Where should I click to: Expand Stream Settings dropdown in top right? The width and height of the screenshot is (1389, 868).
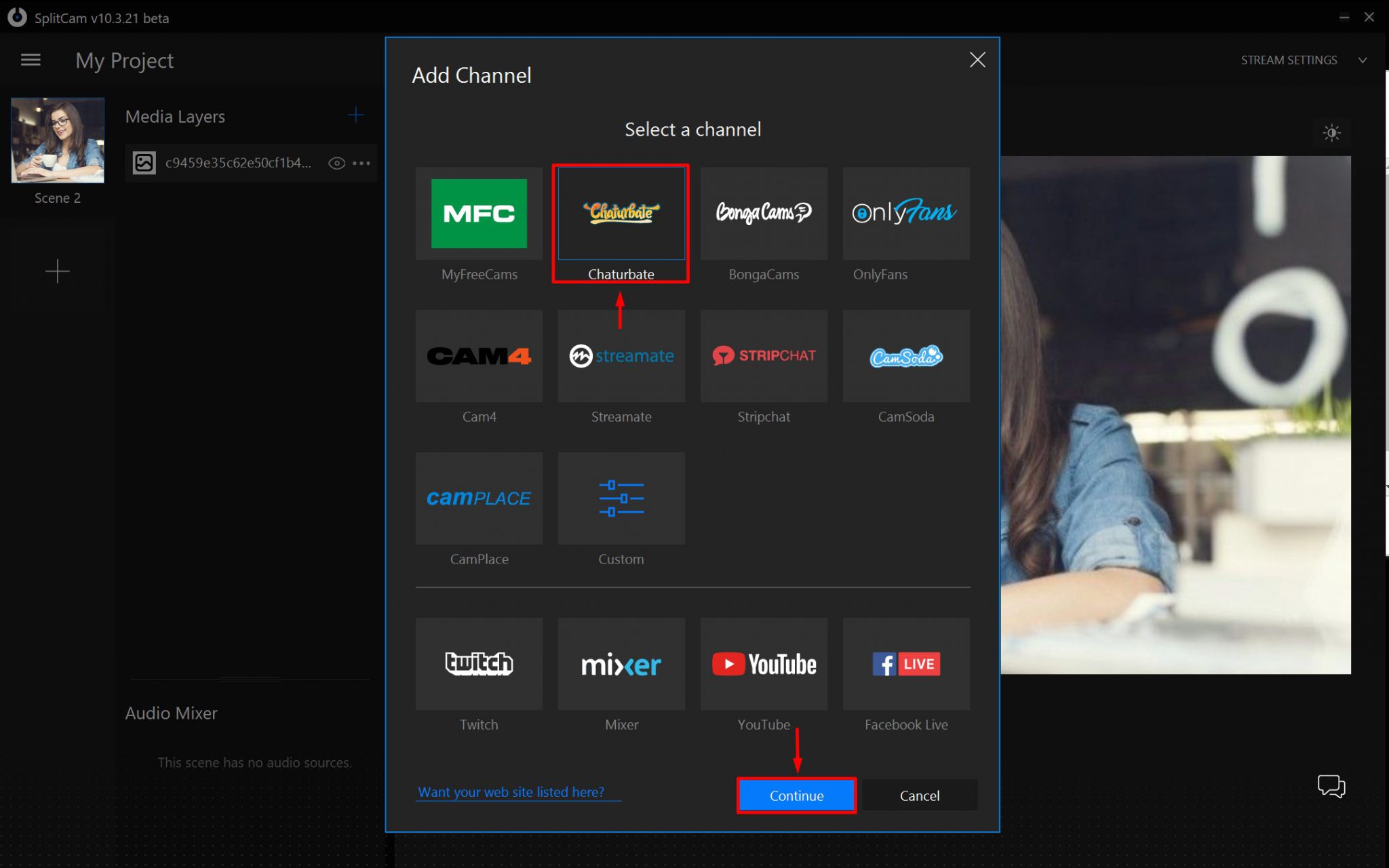pos(1363,60)
